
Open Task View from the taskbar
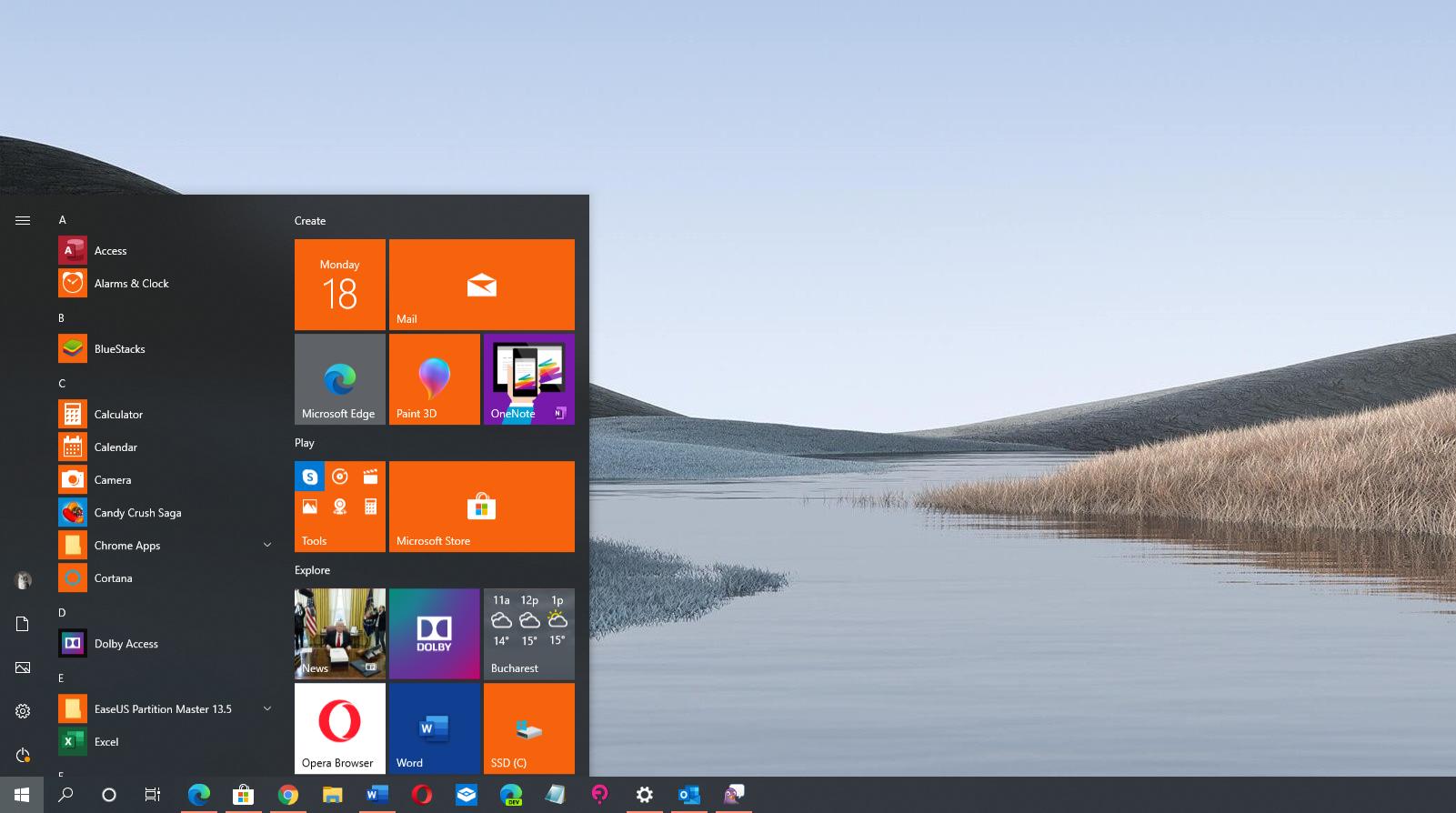coord(153,795)
